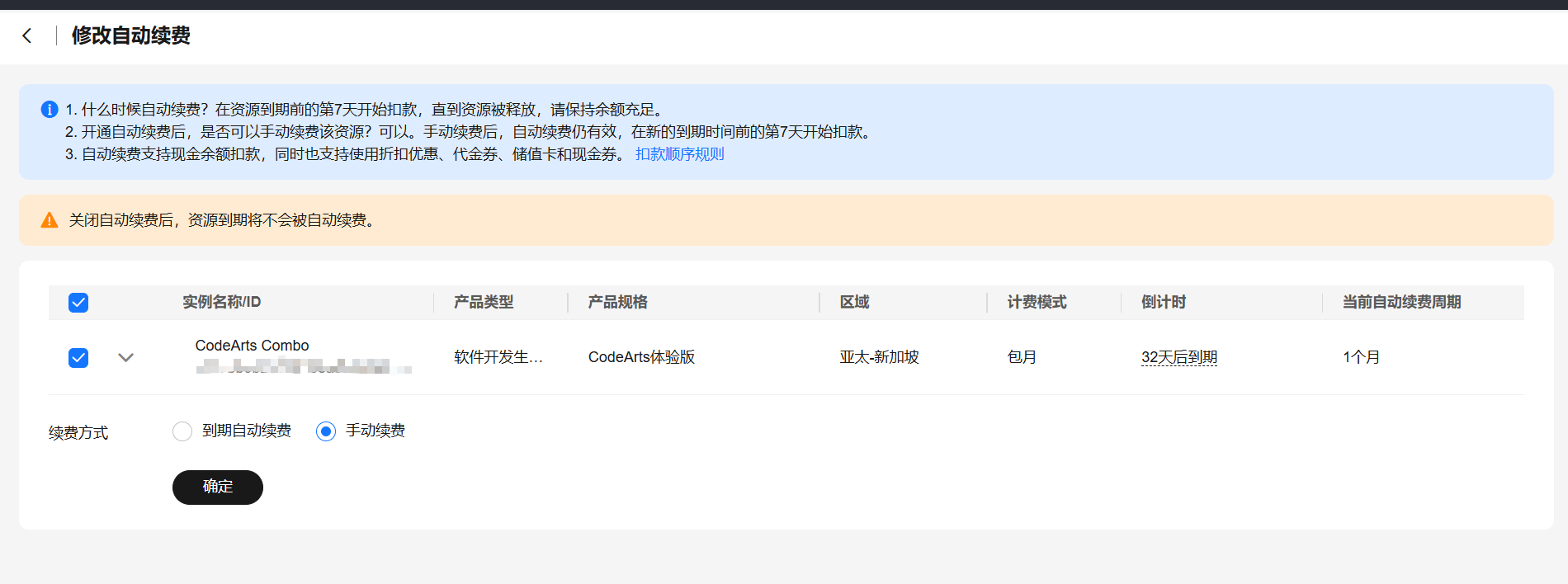Click the orange warning triangle icon
The width and height of the screenshot is (1568, 584).
click(50, 220)
